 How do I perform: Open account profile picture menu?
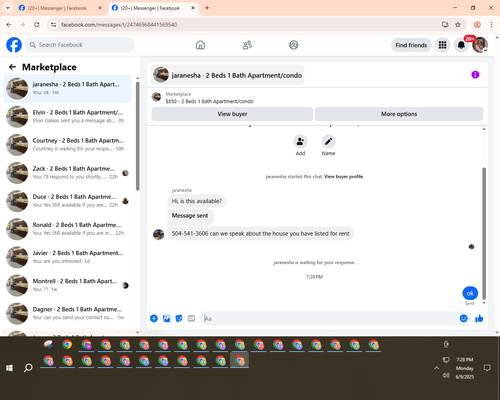pyautogui.click(x=480, y=45)
